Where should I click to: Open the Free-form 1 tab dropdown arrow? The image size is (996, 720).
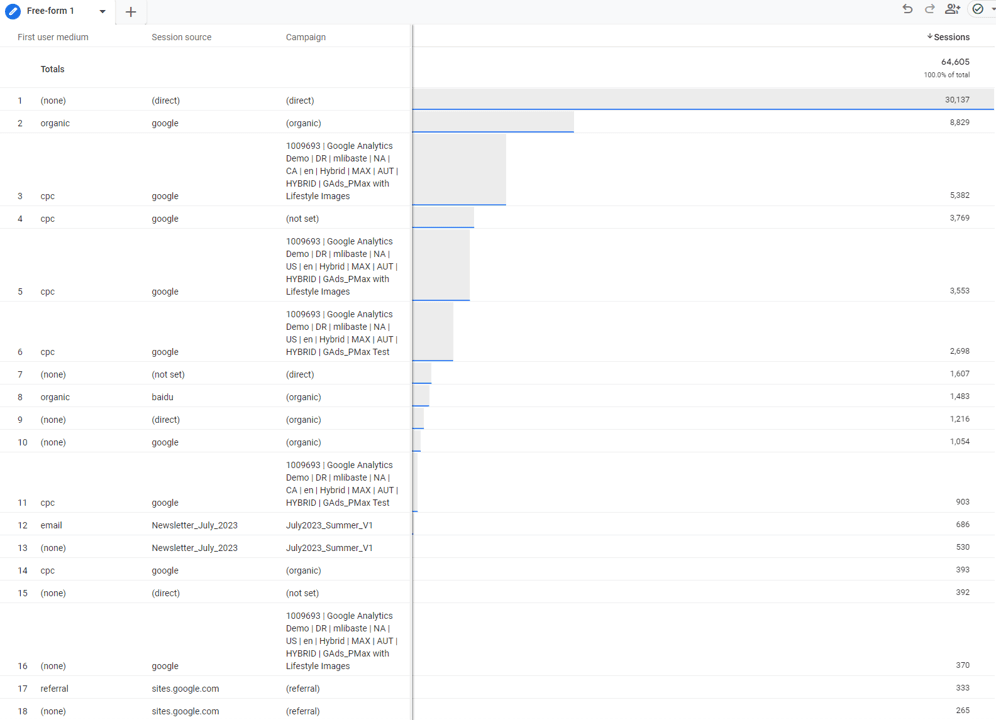tap(102, 12)
